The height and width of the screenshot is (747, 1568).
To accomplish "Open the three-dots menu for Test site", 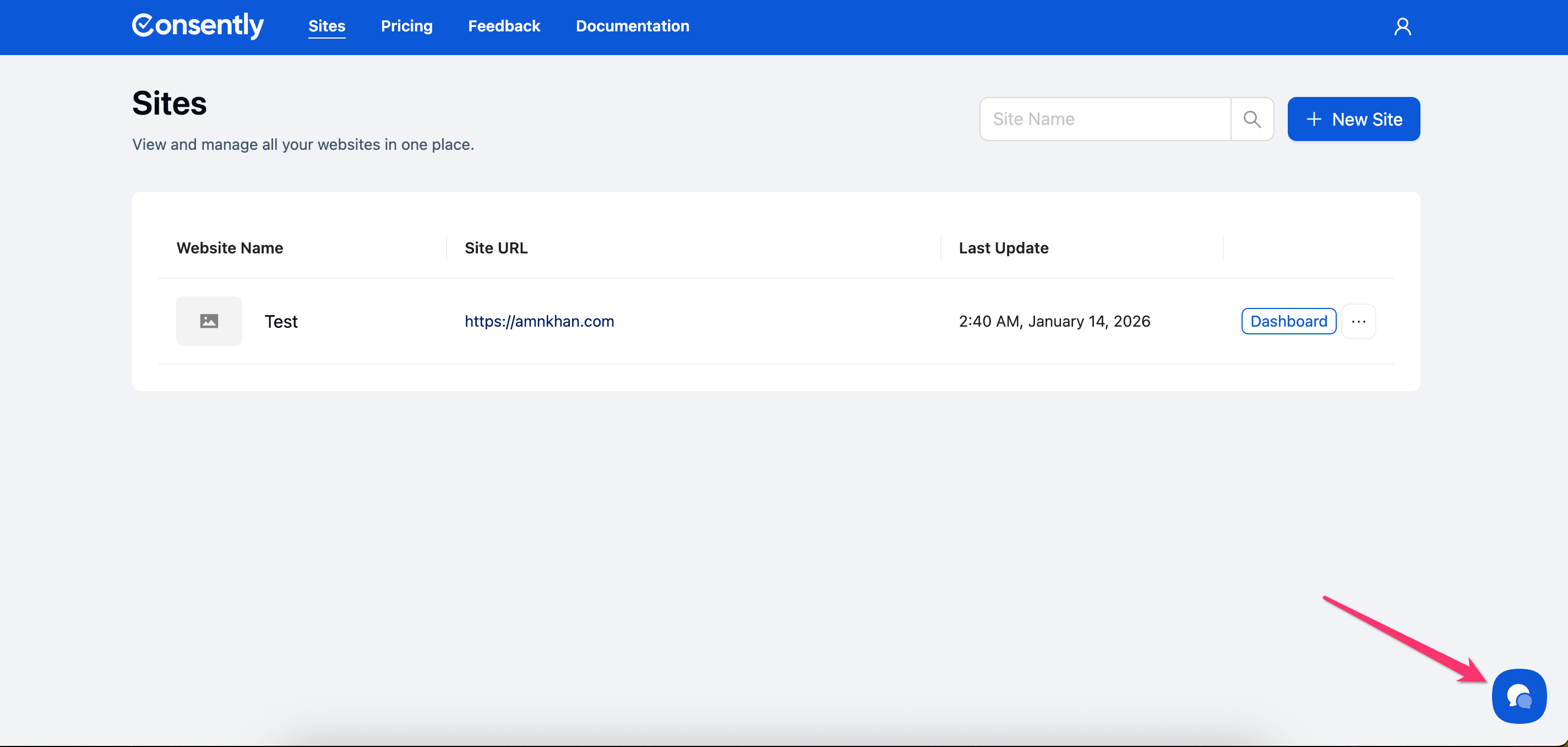I will point(1358,321).
